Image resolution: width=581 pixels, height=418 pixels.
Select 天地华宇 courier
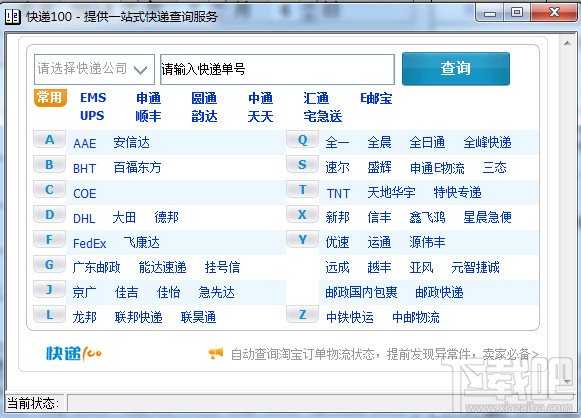pyautogui.click(x=391, y=192)
